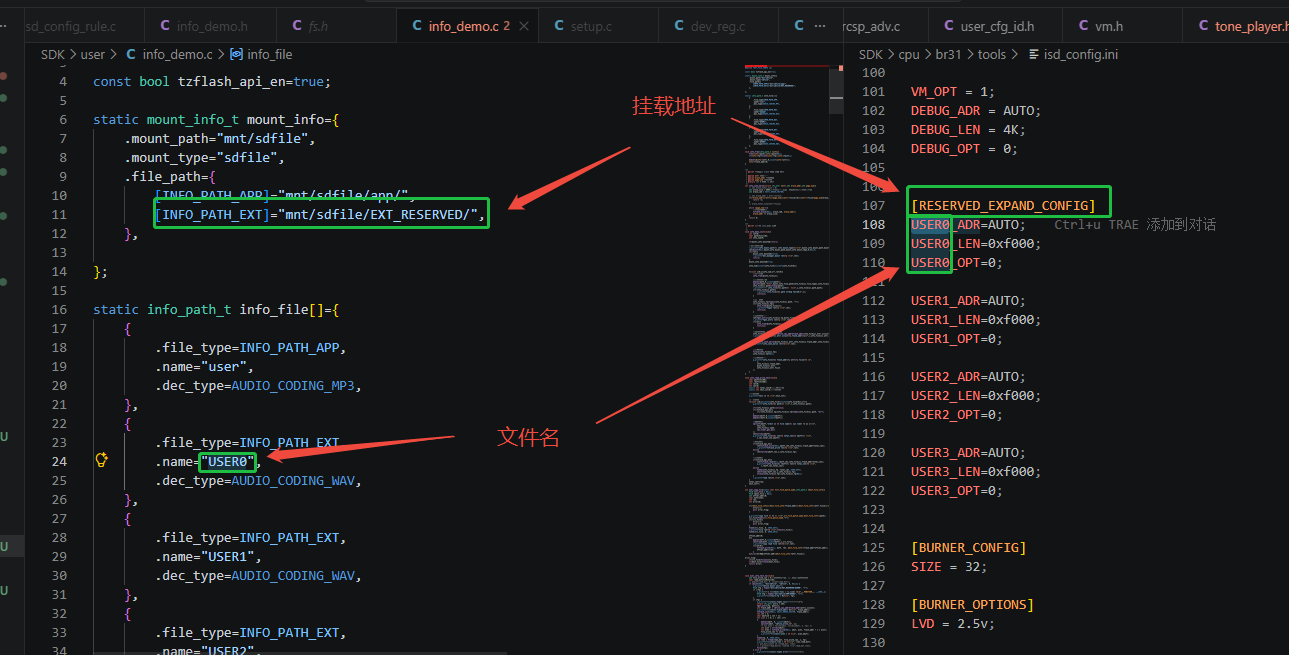The height and width of the screenshot is (655, 1289).
Task: Open the br31 folder breadcrumb
Action: (x=948, y=54)
